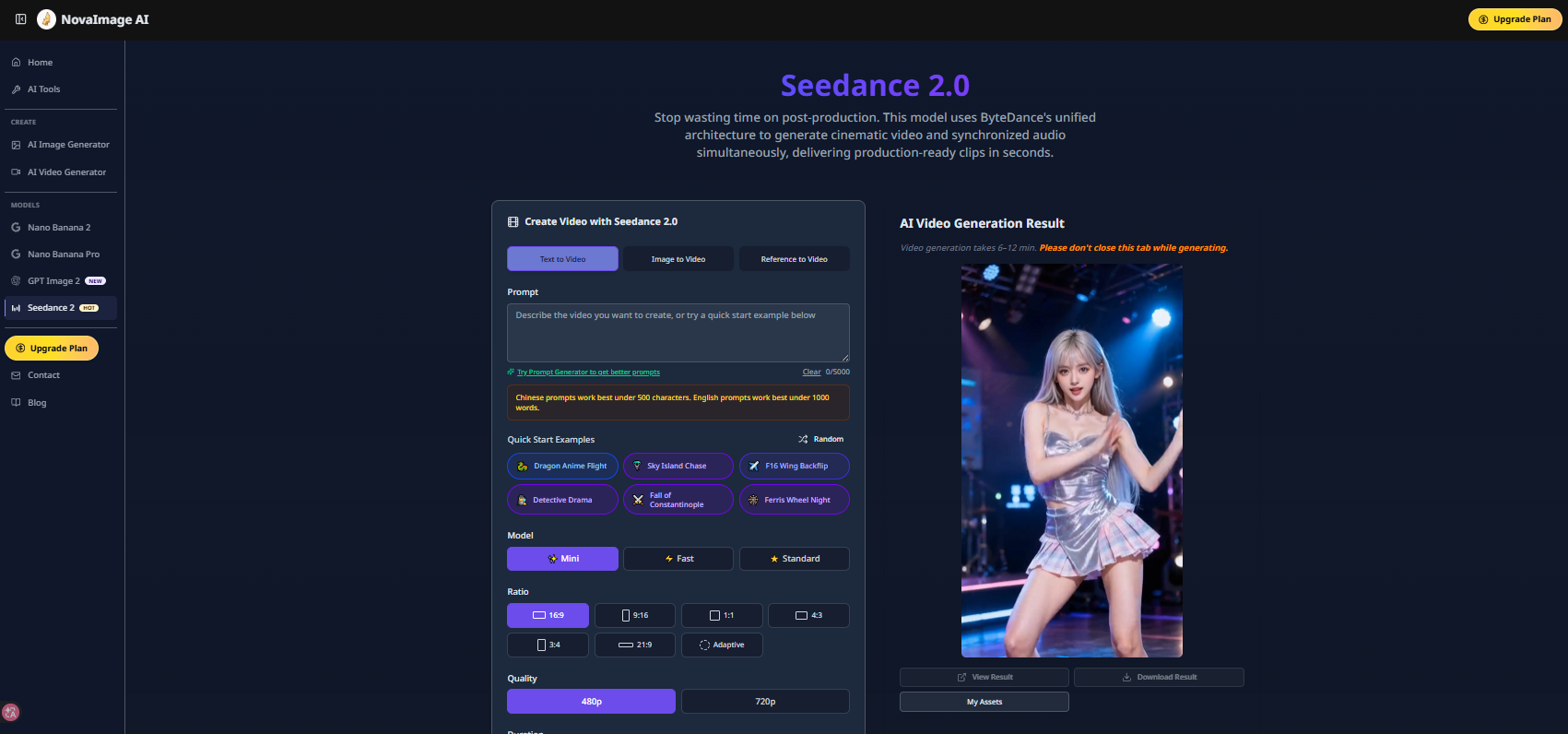
Task: Collapse sidebar with the panel toggle icon
Action: point(20,19)
